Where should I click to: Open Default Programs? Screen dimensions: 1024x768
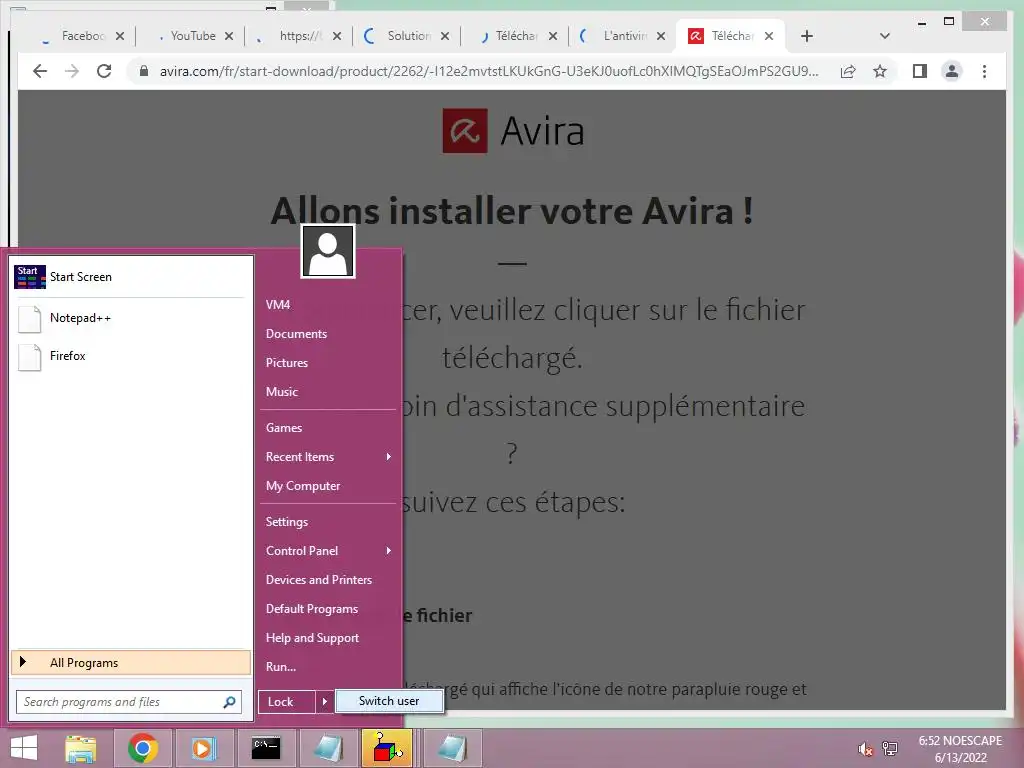[x=312, y=609]
